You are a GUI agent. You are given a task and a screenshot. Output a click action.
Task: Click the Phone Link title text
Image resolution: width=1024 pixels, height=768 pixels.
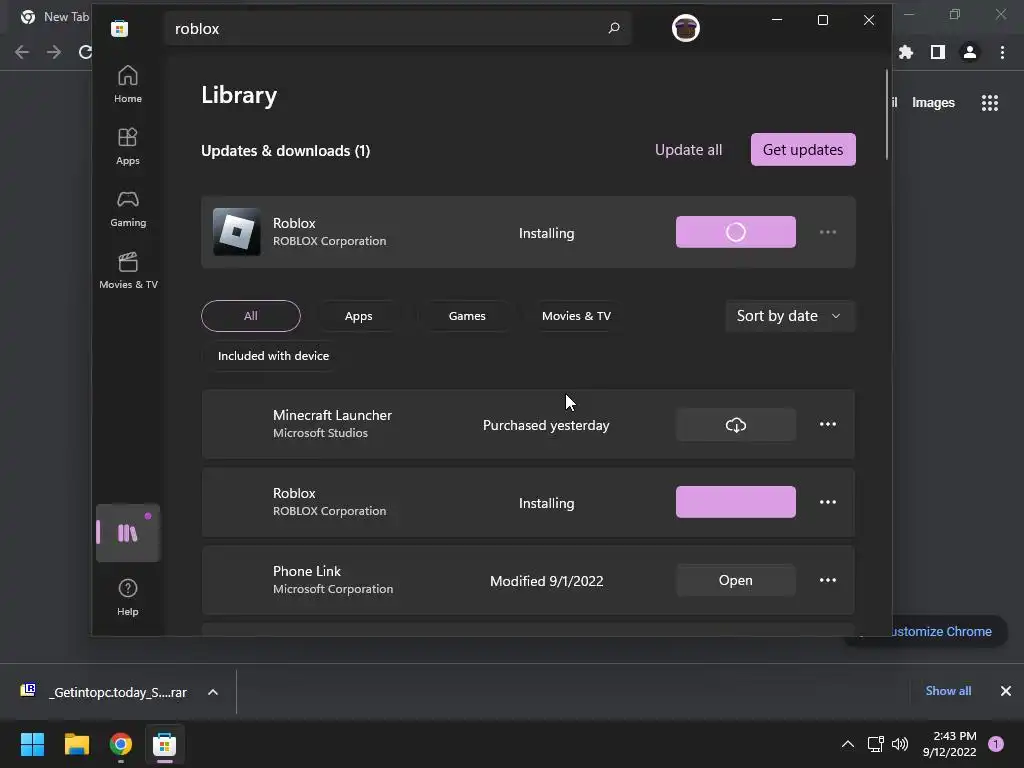click(306, 571)
